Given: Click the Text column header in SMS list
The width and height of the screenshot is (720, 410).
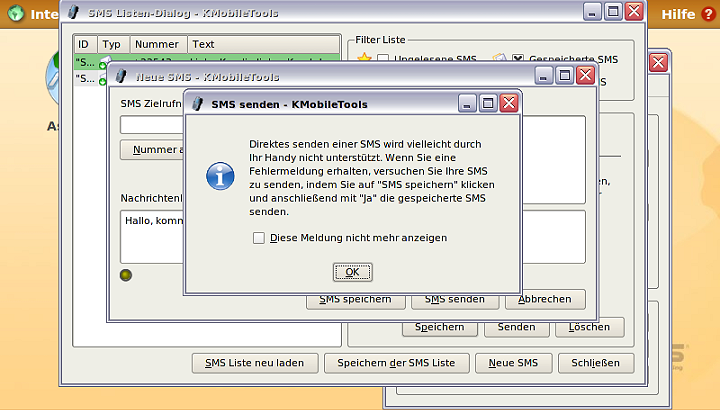Looking at the screenshot, I should pos(263,44).
